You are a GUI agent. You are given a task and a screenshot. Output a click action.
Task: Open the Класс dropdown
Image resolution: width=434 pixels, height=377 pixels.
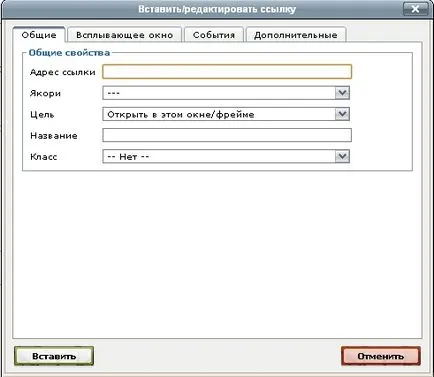(226, 156)
